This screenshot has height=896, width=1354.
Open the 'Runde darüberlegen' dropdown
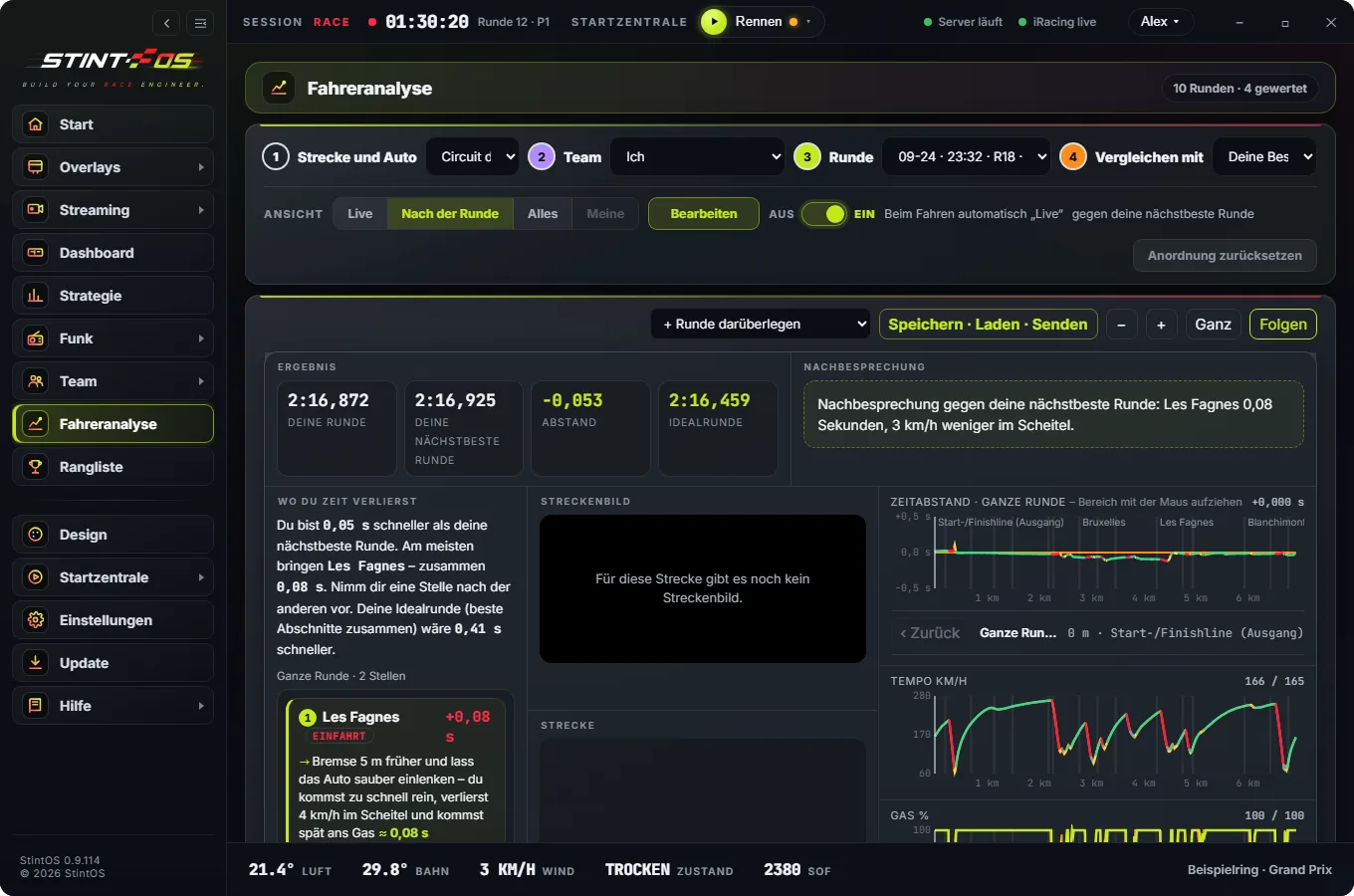[761, 325]
